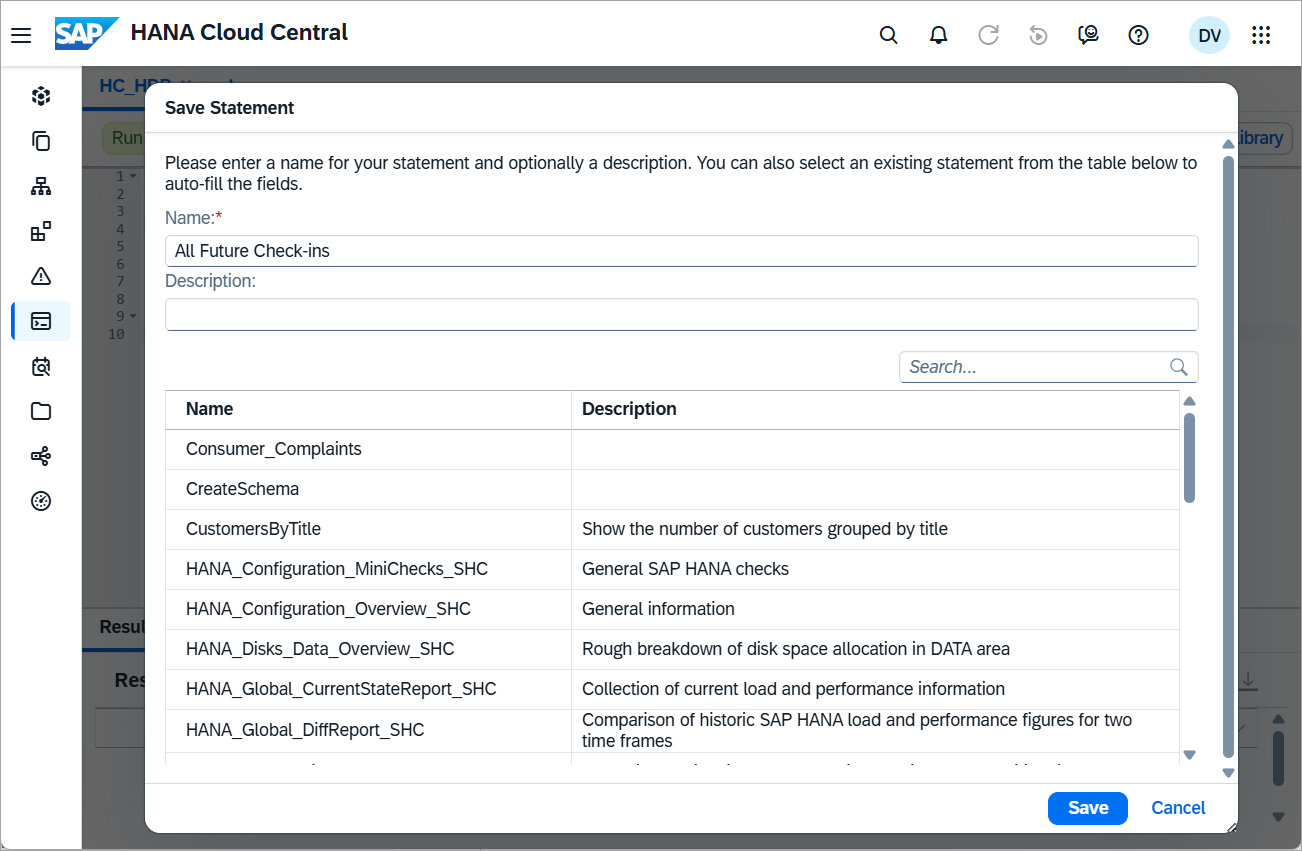Click 'Collection of current load' description
This screenshot has width=1302, height=851.
pyautogui.click(x=793, y=689)
